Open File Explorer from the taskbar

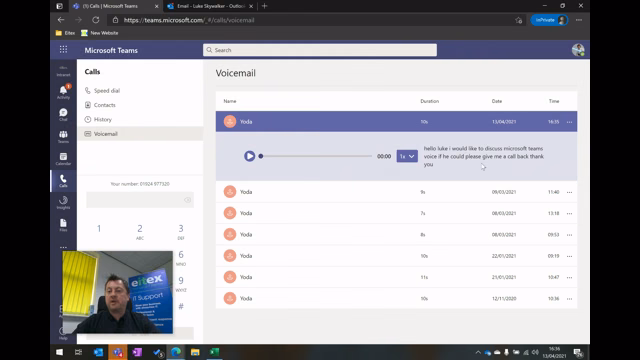tap(195, 352)
